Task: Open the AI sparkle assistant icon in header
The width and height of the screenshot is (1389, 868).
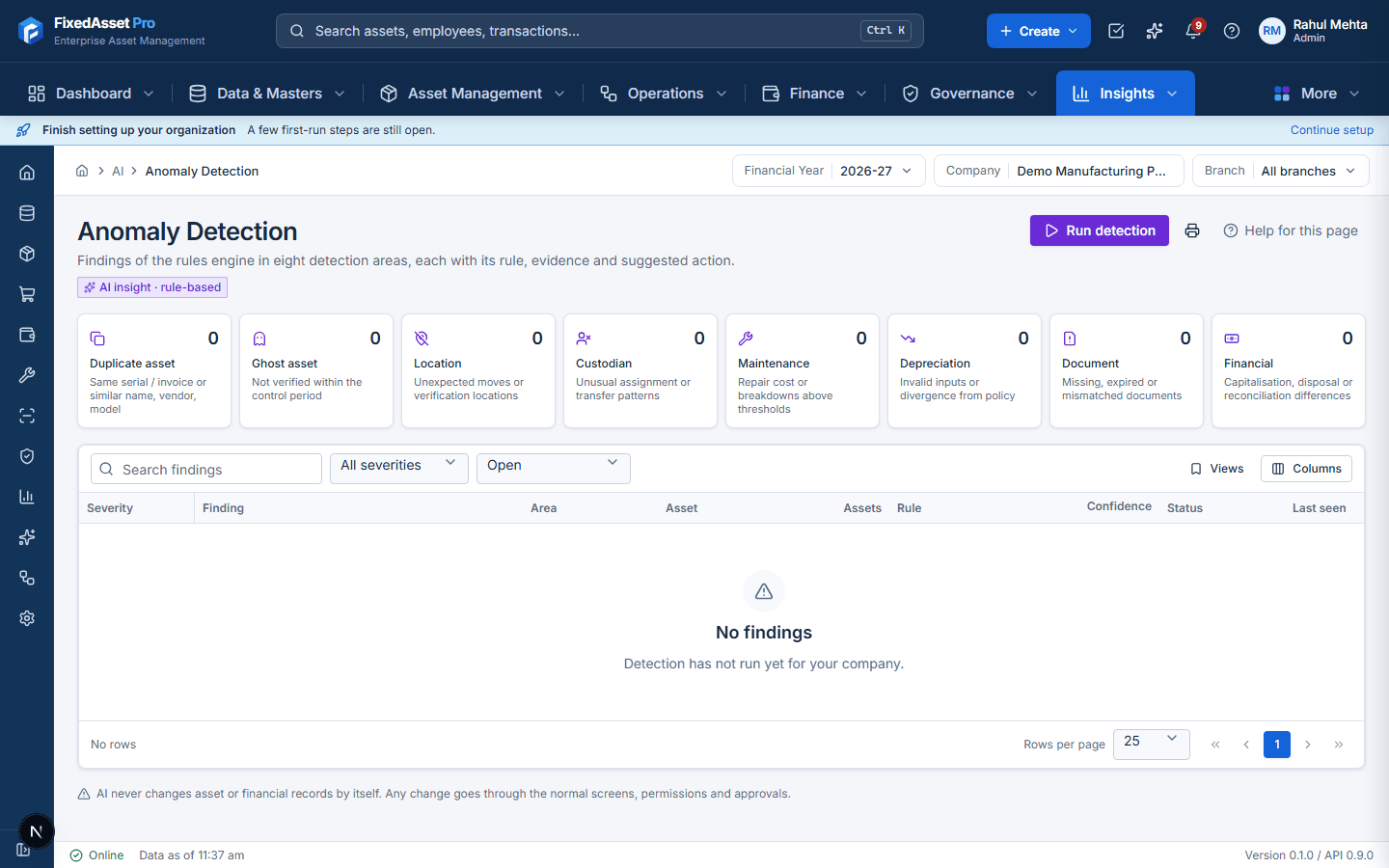Action: point(1155,31)
